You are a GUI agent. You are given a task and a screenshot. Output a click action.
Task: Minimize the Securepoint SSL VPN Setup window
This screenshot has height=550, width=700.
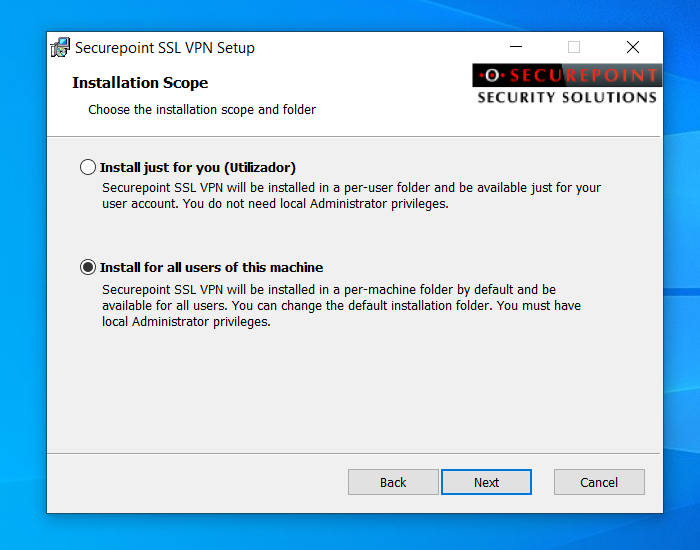pos(516,47)
